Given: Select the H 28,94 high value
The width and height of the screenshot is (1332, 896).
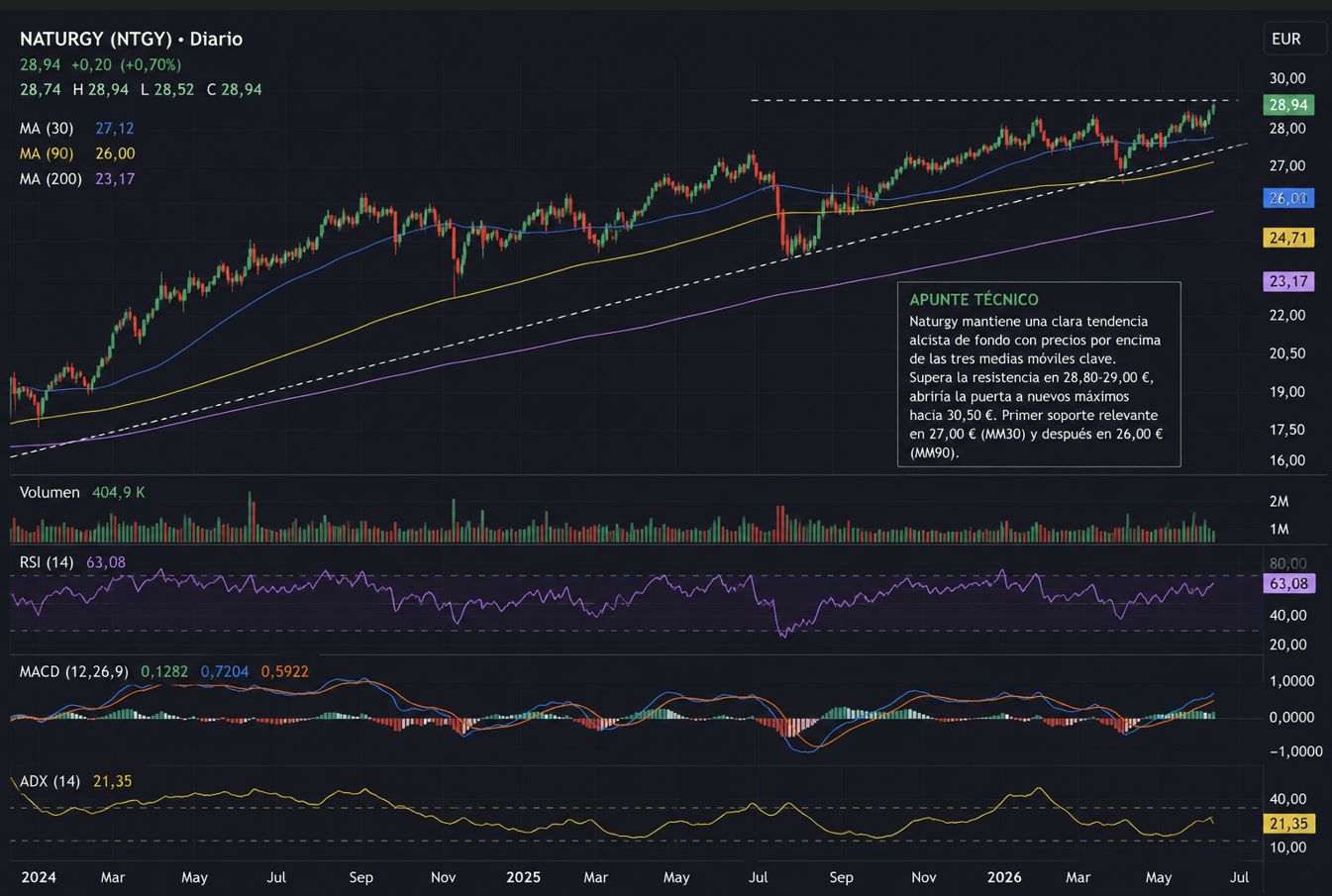Looking at the screenshot, I should [x=100, y=89].
